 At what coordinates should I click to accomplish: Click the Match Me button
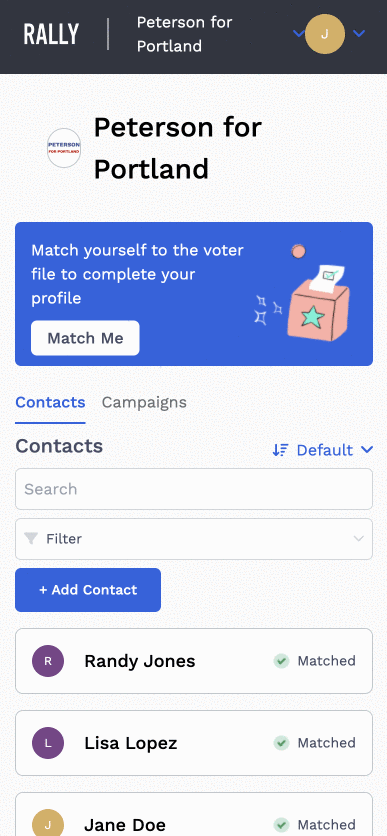click(x=85, y=338)
